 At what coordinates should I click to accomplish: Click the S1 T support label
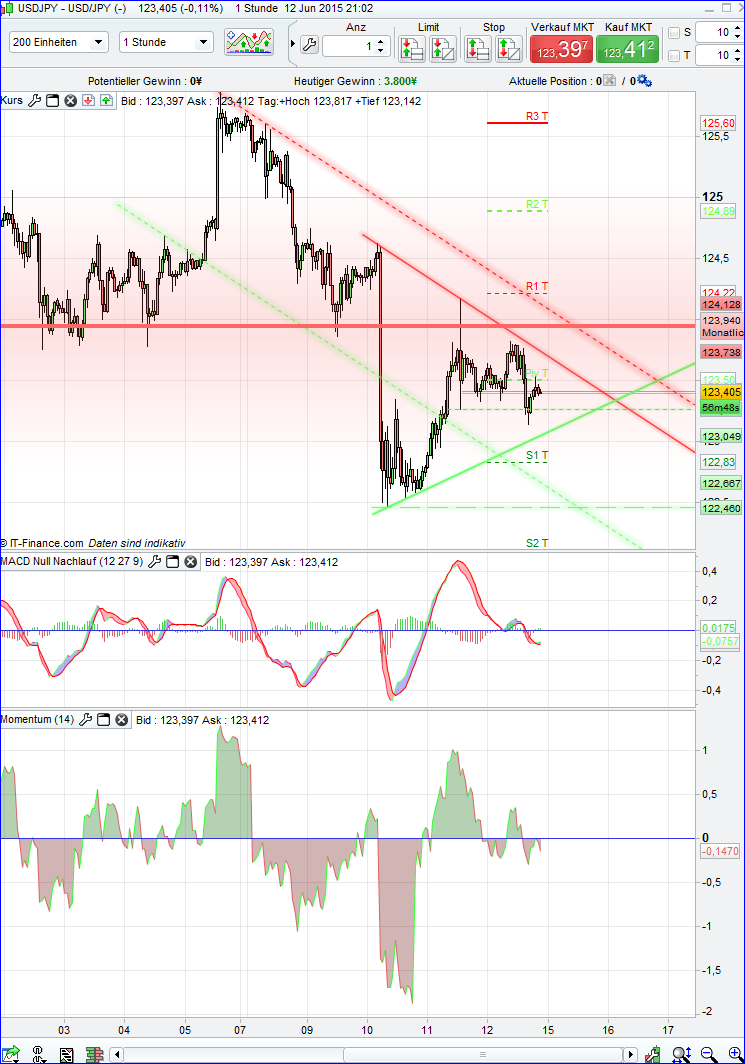click(537, 455)
